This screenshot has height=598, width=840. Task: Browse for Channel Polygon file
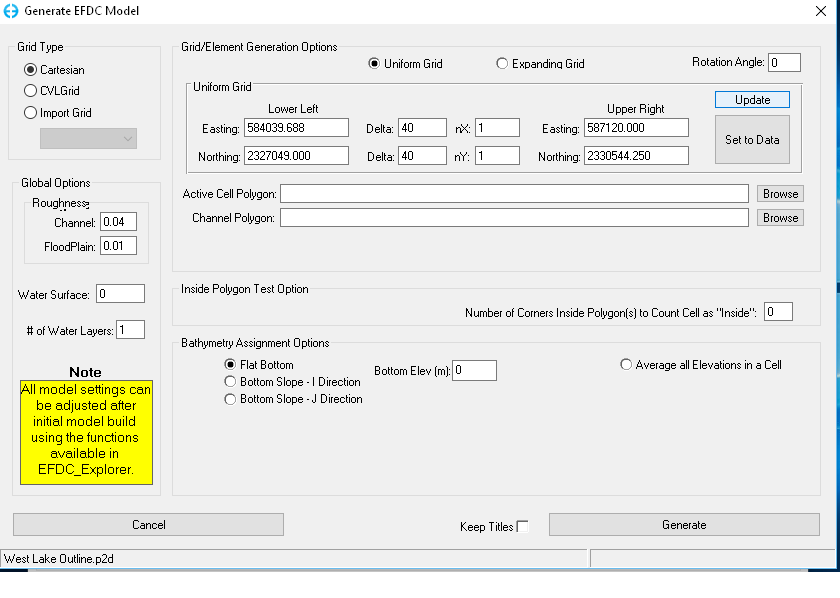[780, 218]
